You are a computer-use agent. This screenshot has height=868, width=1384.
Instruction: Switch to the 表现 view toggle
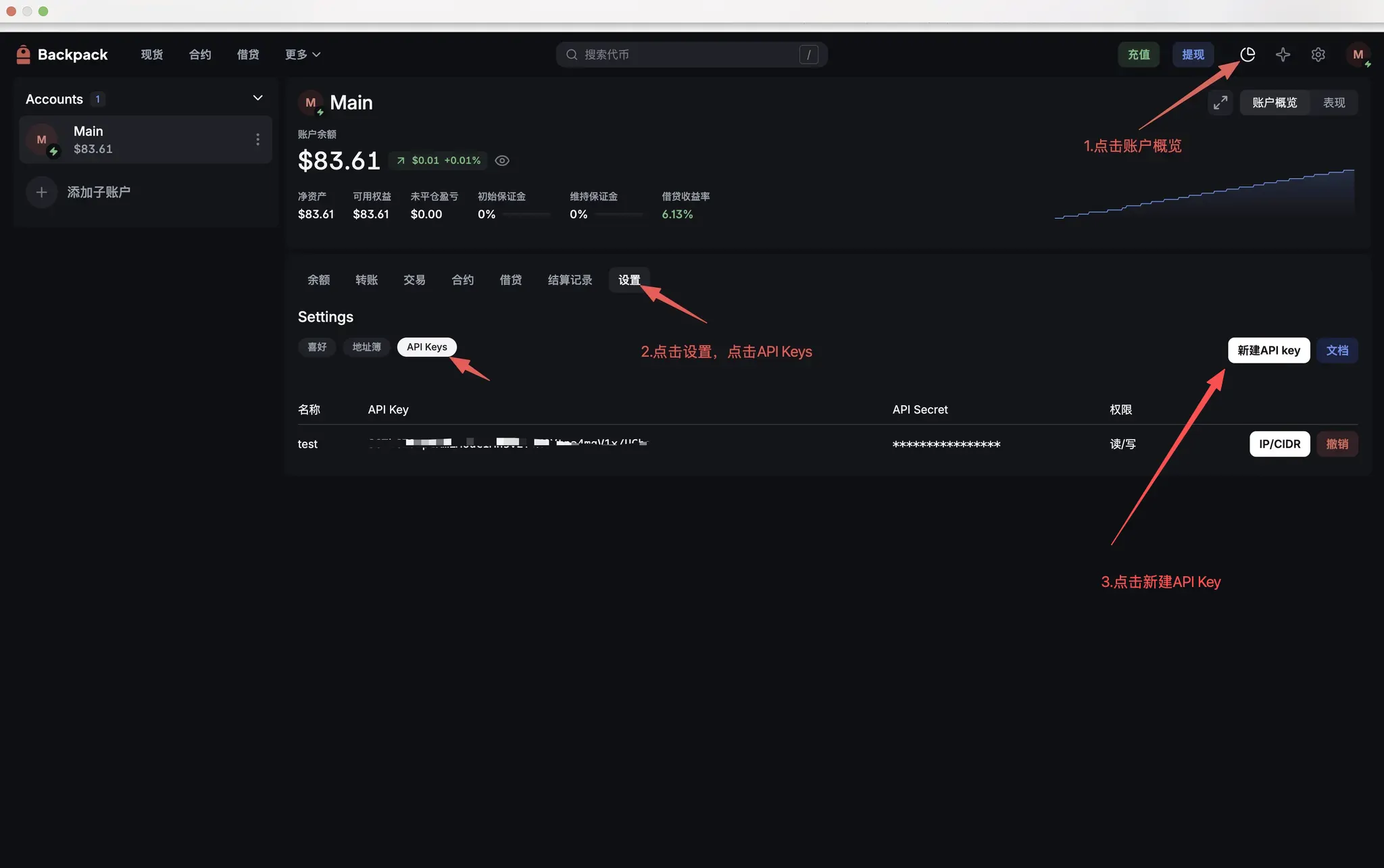pyautogui.click(x=1333, y=103)
